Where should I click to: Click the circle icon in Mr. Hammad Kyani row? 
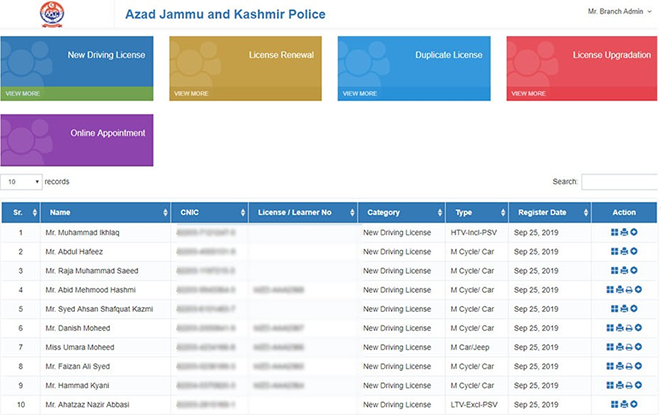pos(638,385)
